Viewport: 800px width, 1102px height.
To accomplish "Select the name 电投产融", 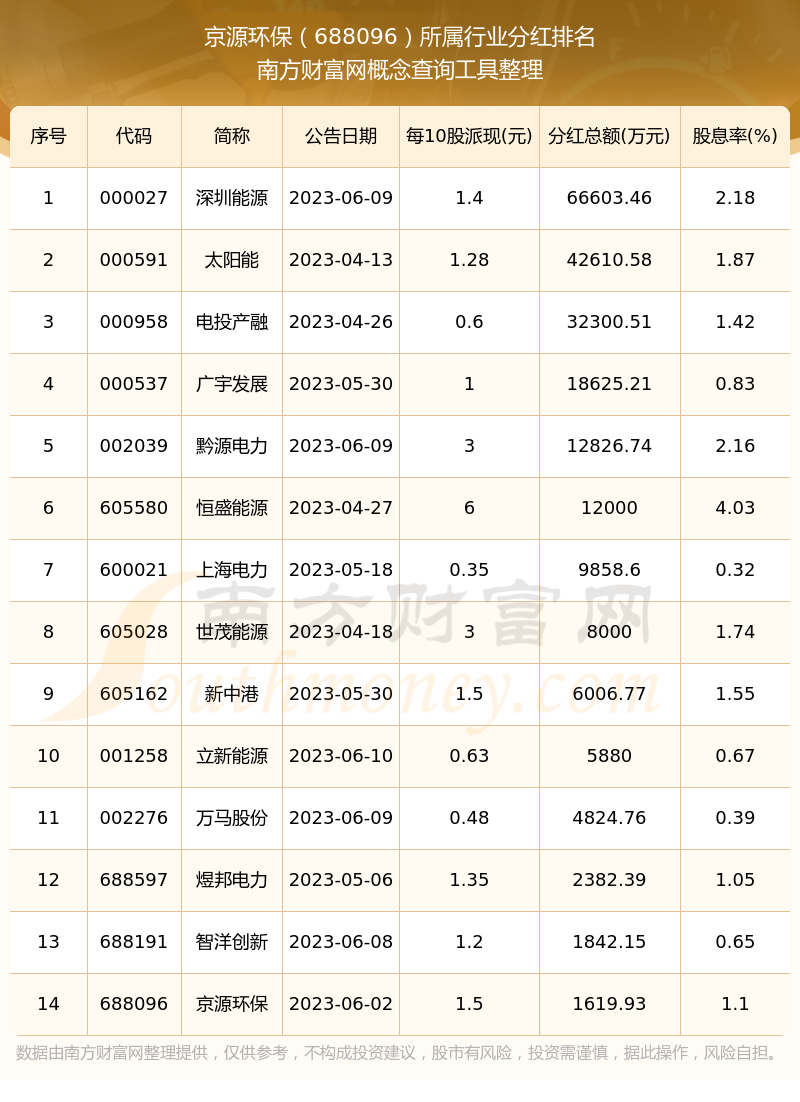I will (x=232, y=322).
